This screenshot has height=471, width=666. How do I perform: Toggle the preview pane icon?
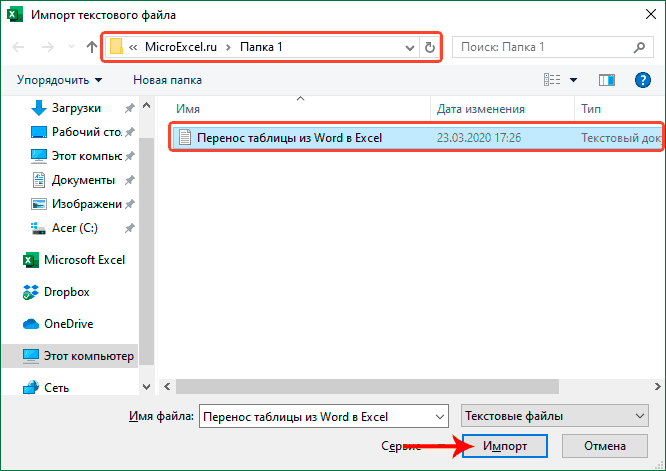[607, 80]
